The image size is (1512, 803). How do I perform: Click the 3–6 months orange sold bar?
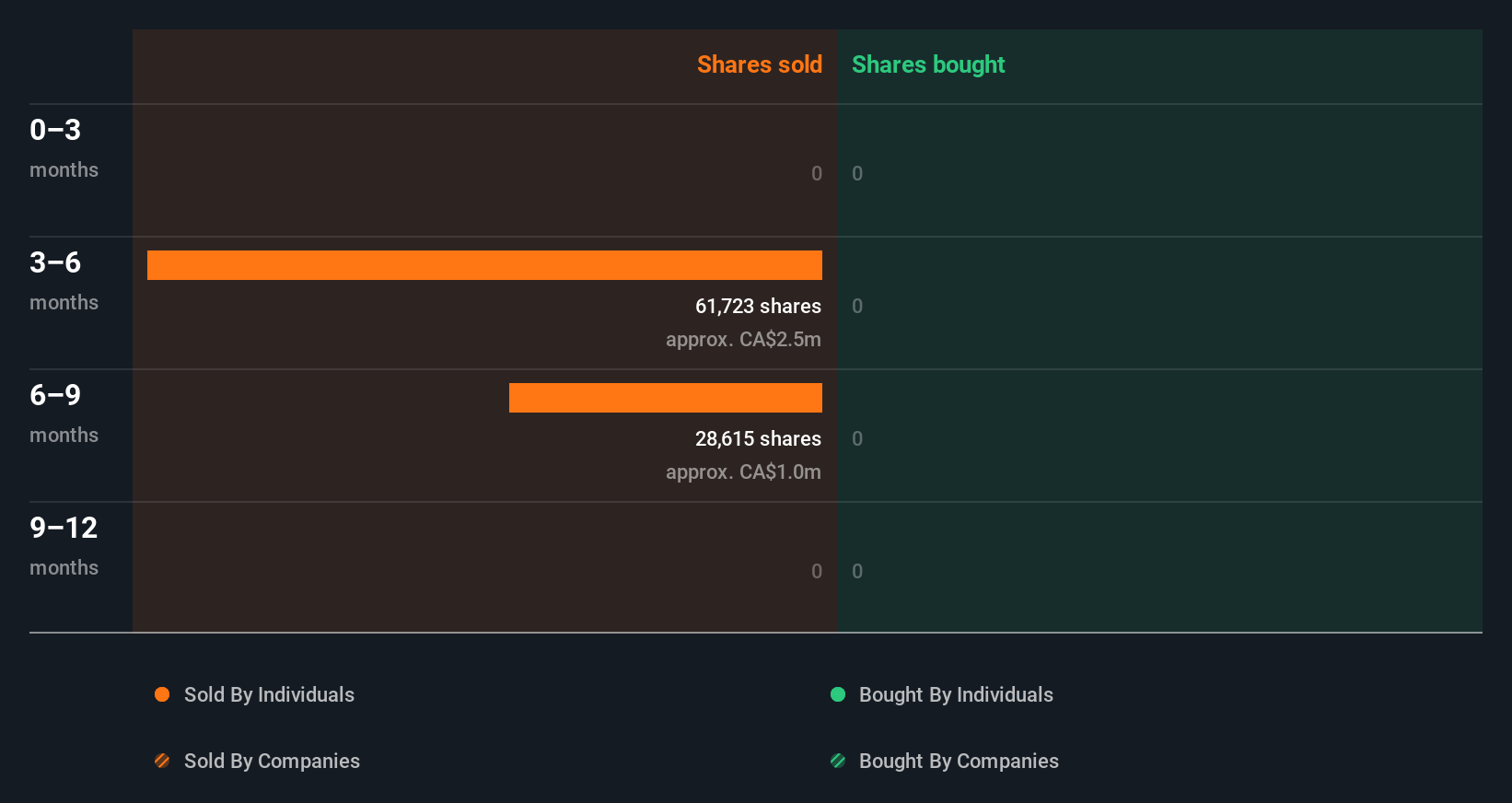coord(484,265)
